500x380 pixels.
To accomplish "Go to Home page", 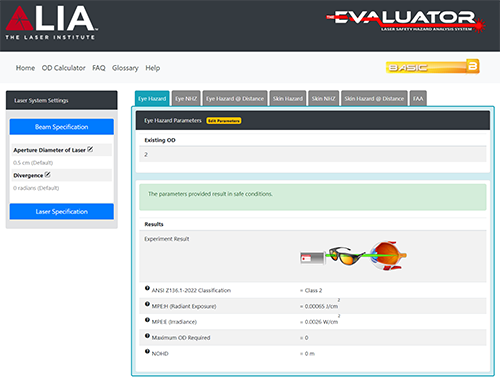I will (x=25, y=68).
